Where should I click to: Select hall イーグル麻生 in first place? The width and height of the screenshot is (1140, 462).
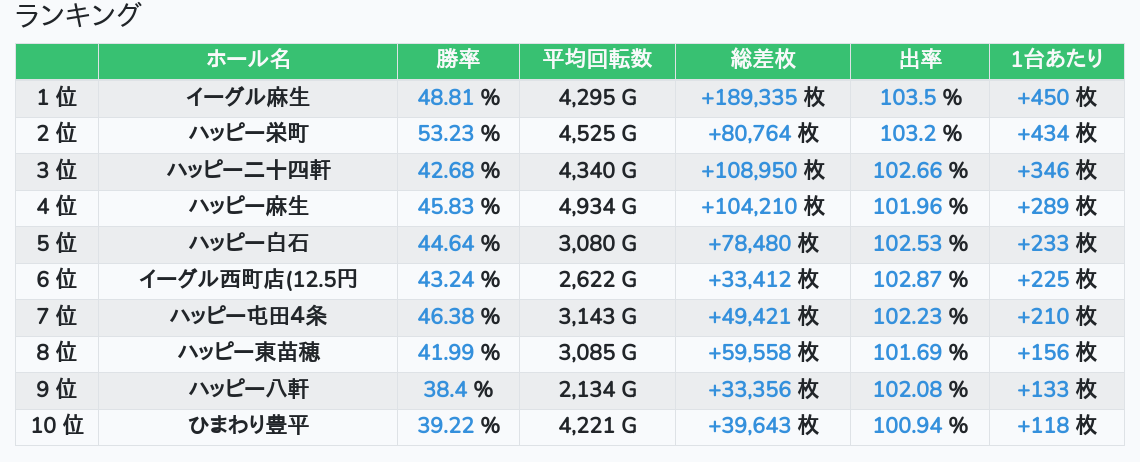248,97
